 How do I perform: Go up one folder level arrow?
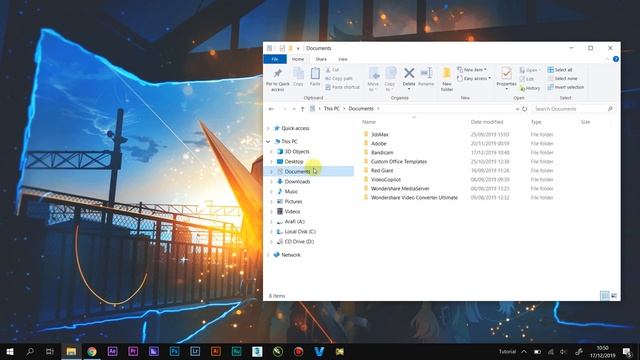click(x=302, y=109)
